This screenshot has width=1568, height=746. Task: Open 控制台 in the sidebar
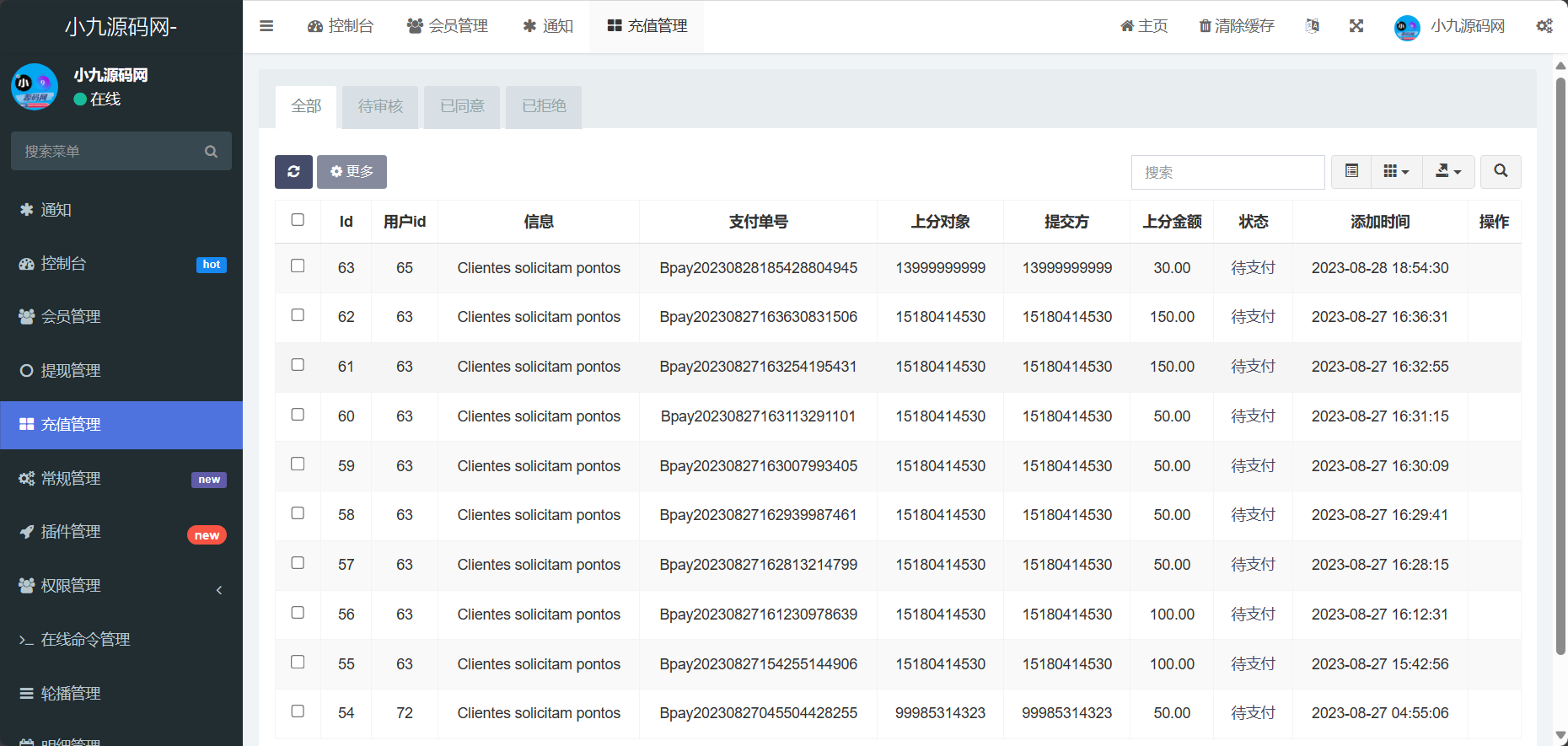point(121,264)
